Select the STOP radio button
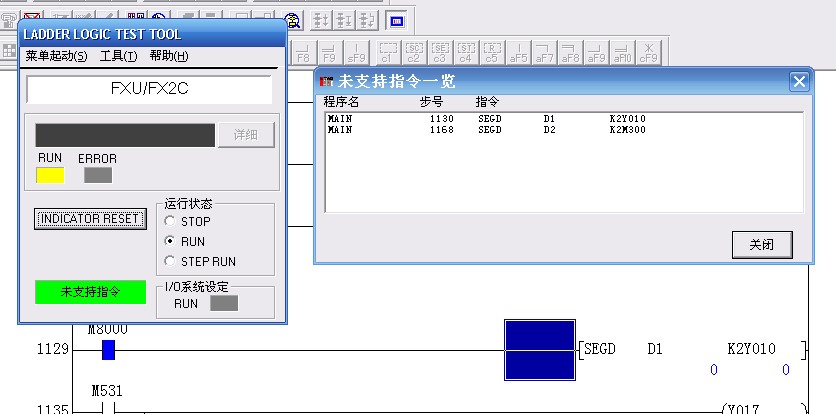836x414 pixels. tap(170, 221)
